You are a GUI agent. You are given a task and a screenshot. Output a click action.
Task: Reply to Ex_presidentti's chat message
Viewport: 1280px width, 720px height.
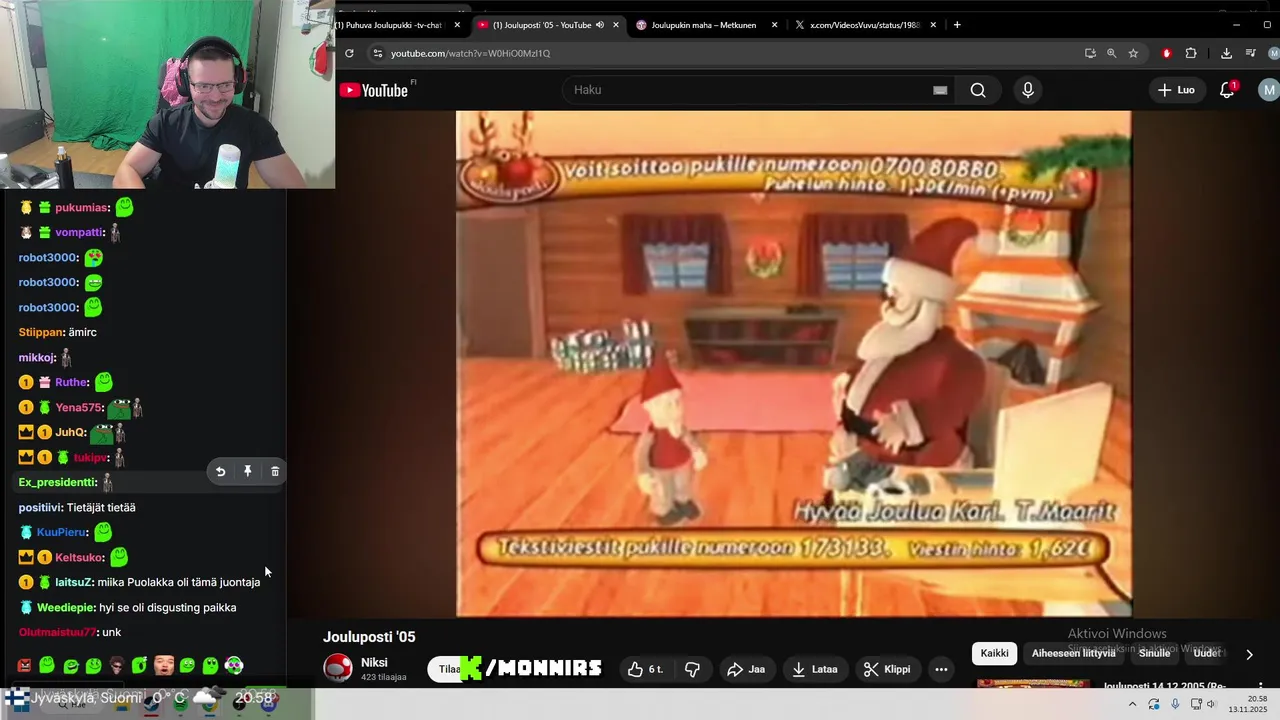pyautogui.click(x=221, y=471)
